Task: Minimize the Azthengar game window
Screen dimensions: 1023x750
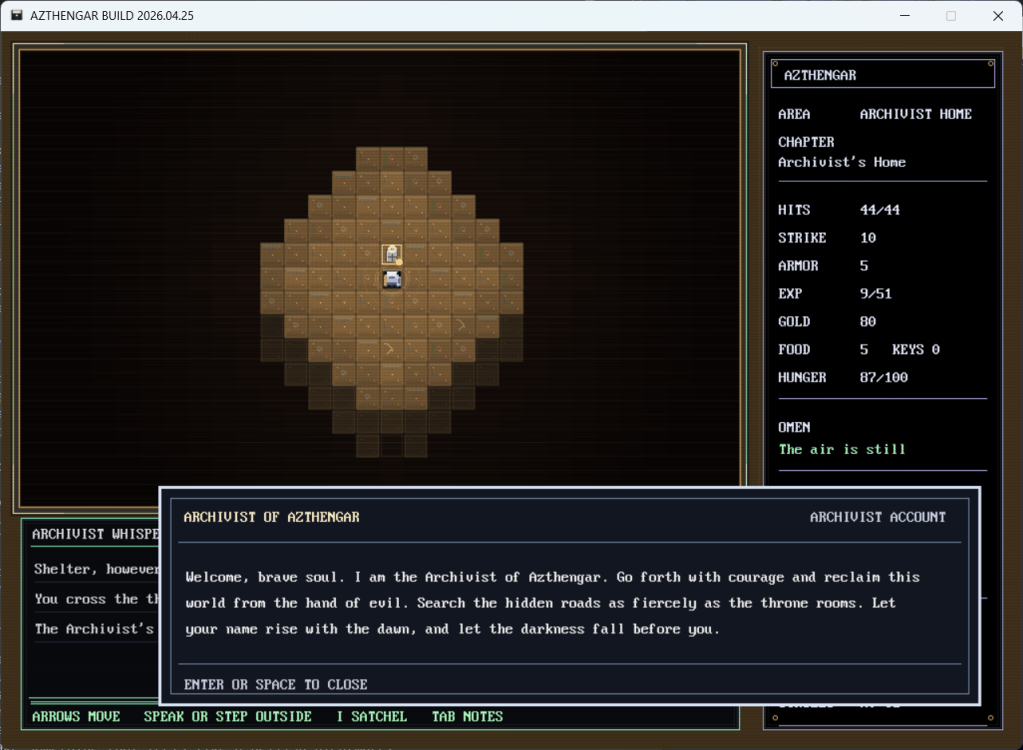Action: tap(904, 16)
